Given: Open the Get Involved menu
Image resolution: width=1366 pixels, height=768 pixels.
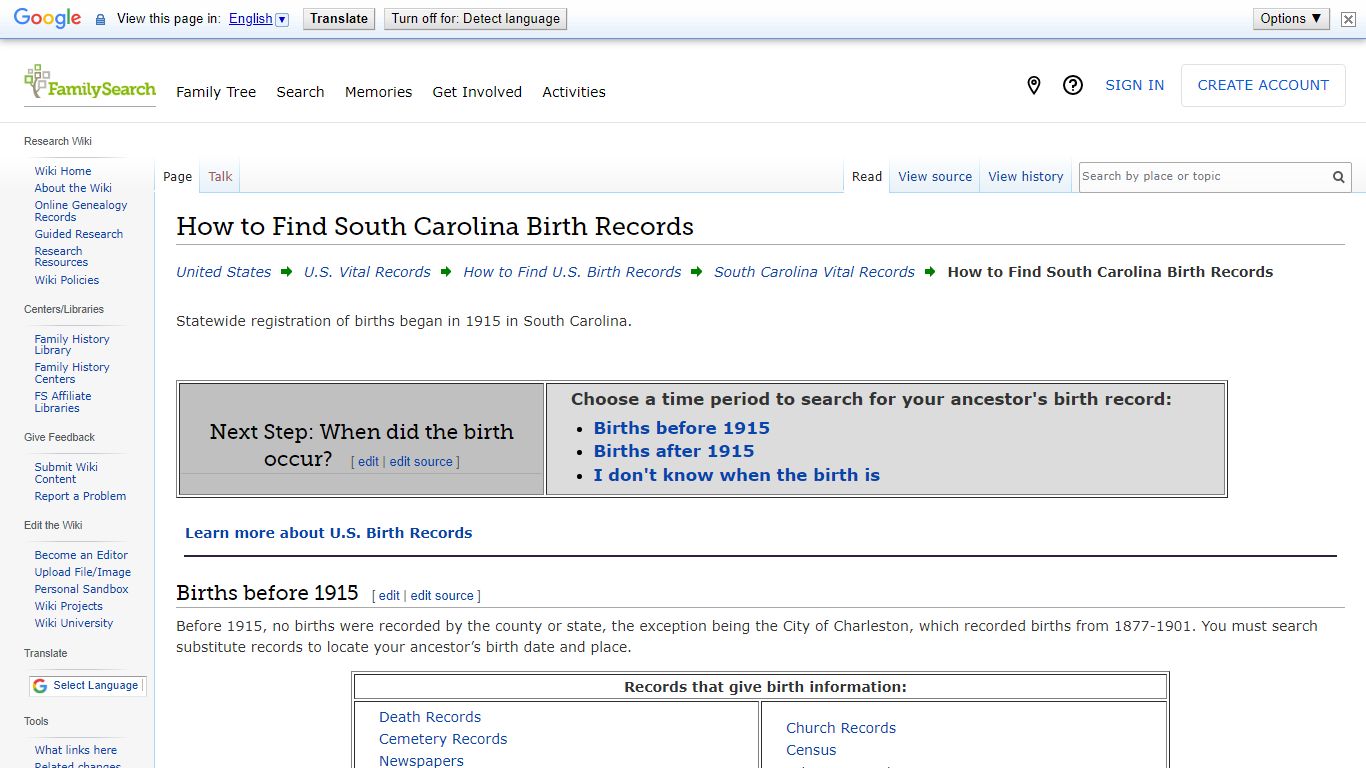Looking at the screenshot, I should tap(477, 92).
